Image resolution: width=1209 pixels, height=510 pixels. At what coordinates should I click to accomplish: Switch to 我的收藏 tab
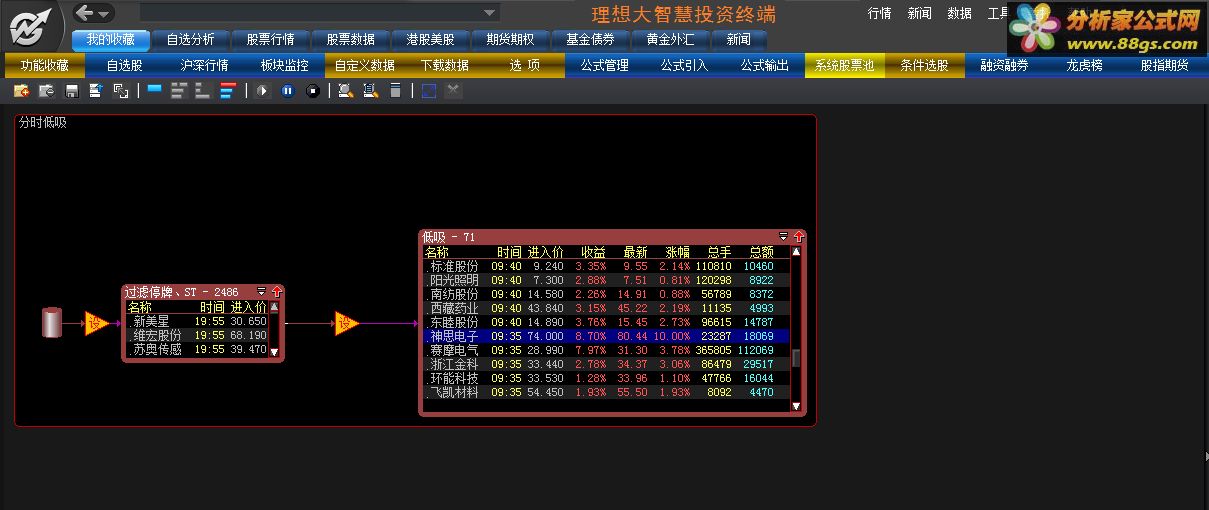(111, 40)
